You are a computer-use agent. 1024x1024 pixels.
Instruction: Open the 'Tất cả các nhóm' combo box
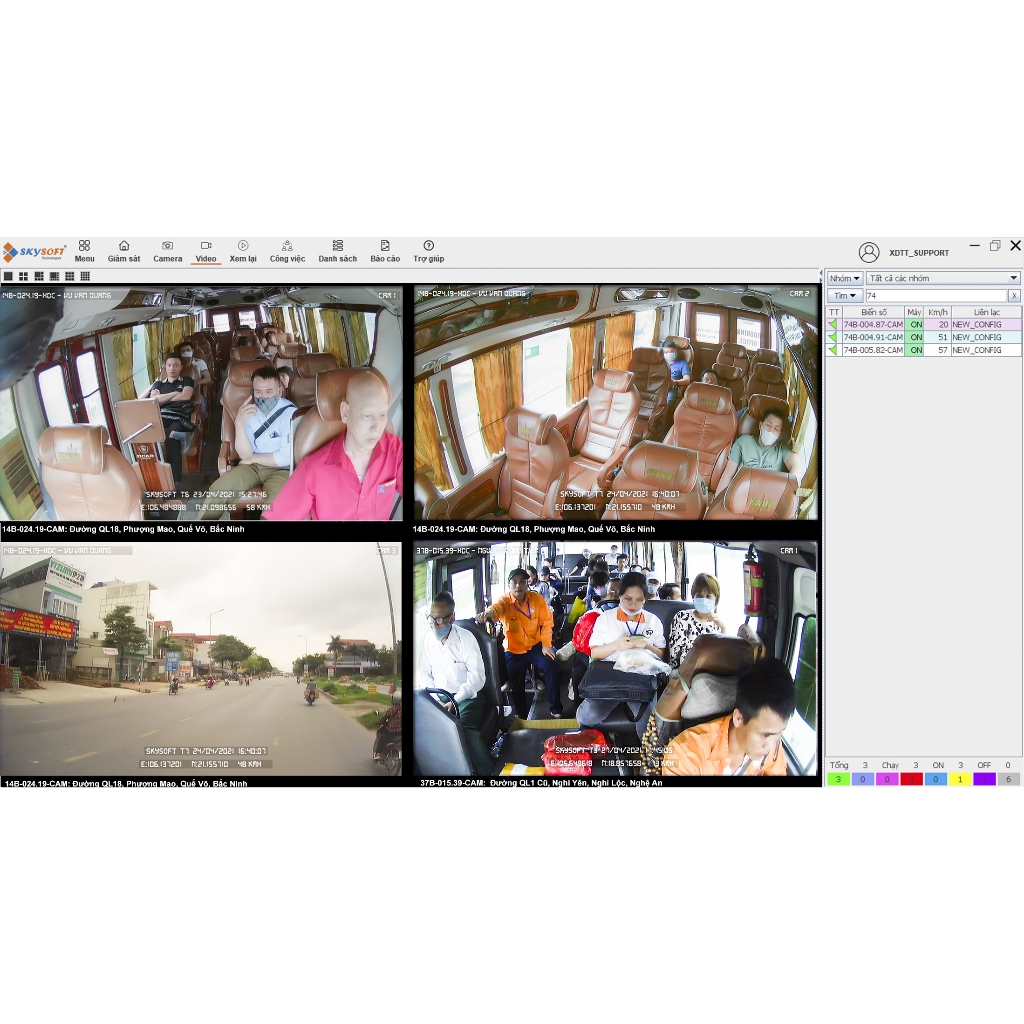(943, 278)
